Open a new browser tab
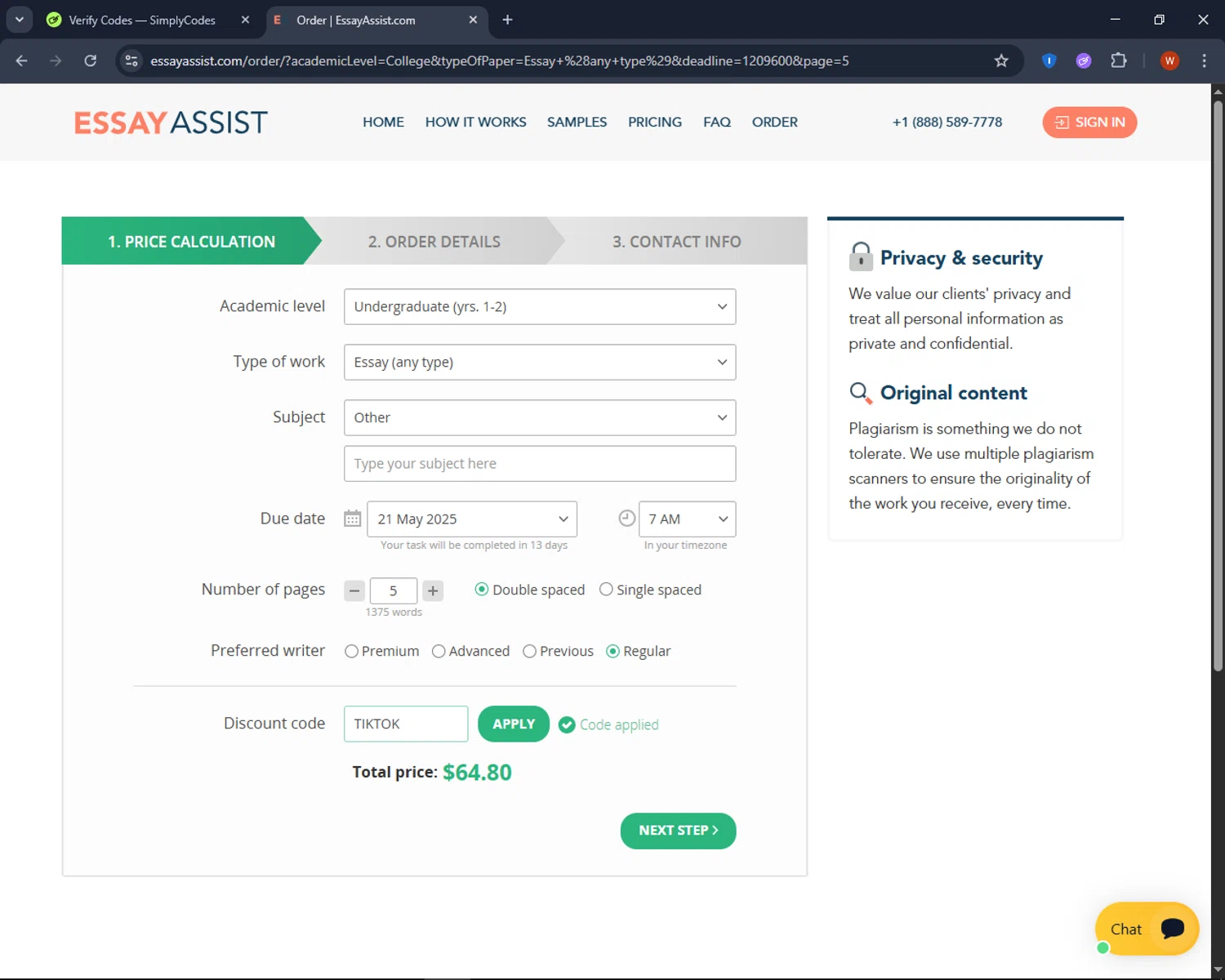 tap(507, 20)
